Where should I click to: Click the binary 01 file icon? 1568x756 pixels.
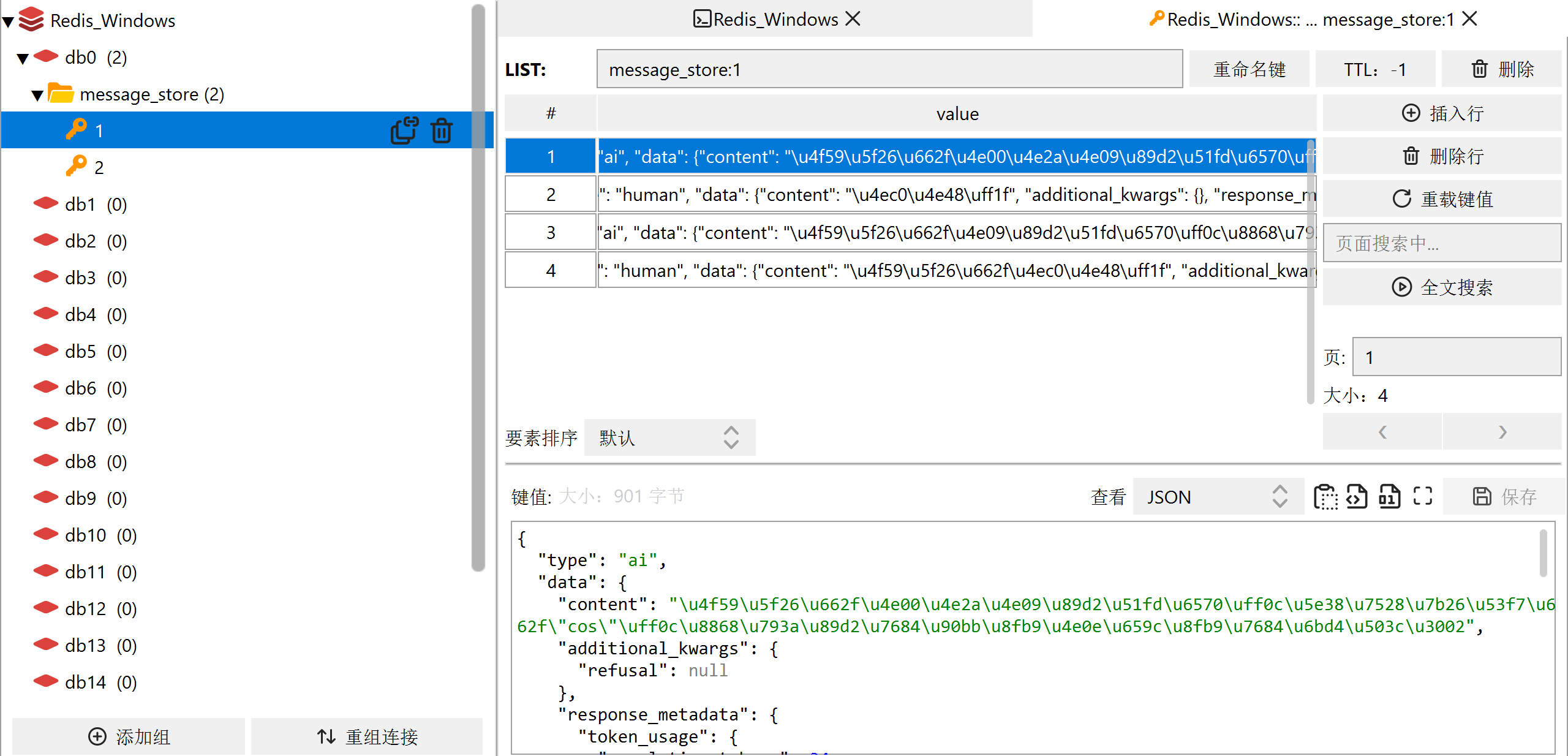tap(1389, 496)
